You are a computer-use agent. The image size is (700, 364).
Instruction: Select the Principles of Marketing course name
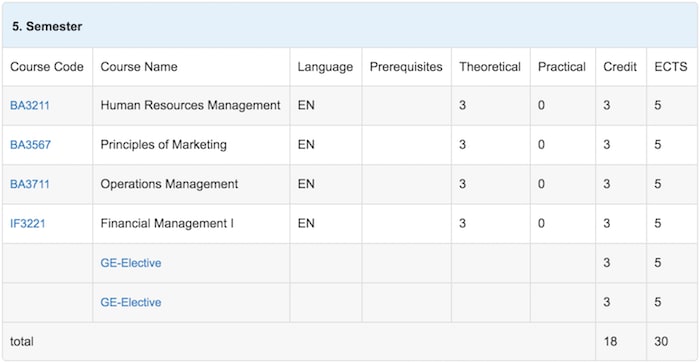coord(163,145)
